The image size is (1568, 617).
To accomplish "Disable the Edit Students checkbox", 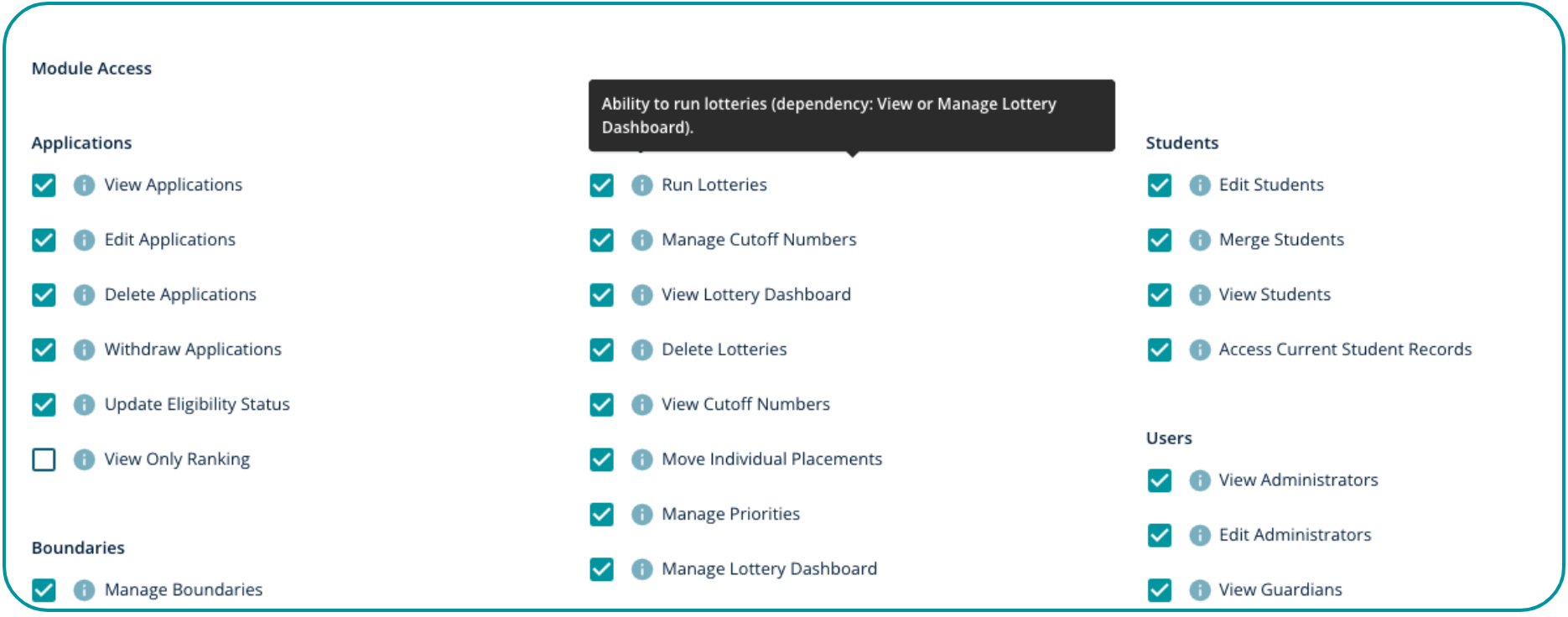I will (1159, 185).
